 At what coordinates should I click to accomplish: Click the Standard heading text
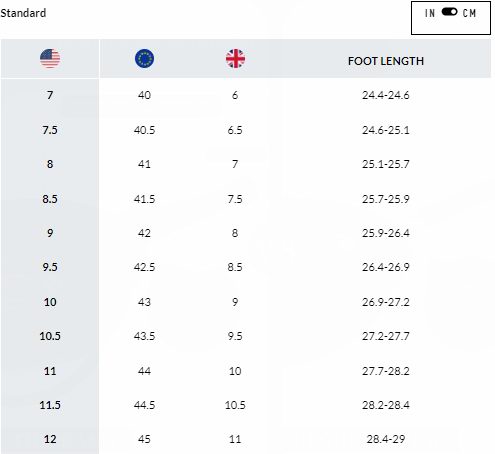[23, 13]
